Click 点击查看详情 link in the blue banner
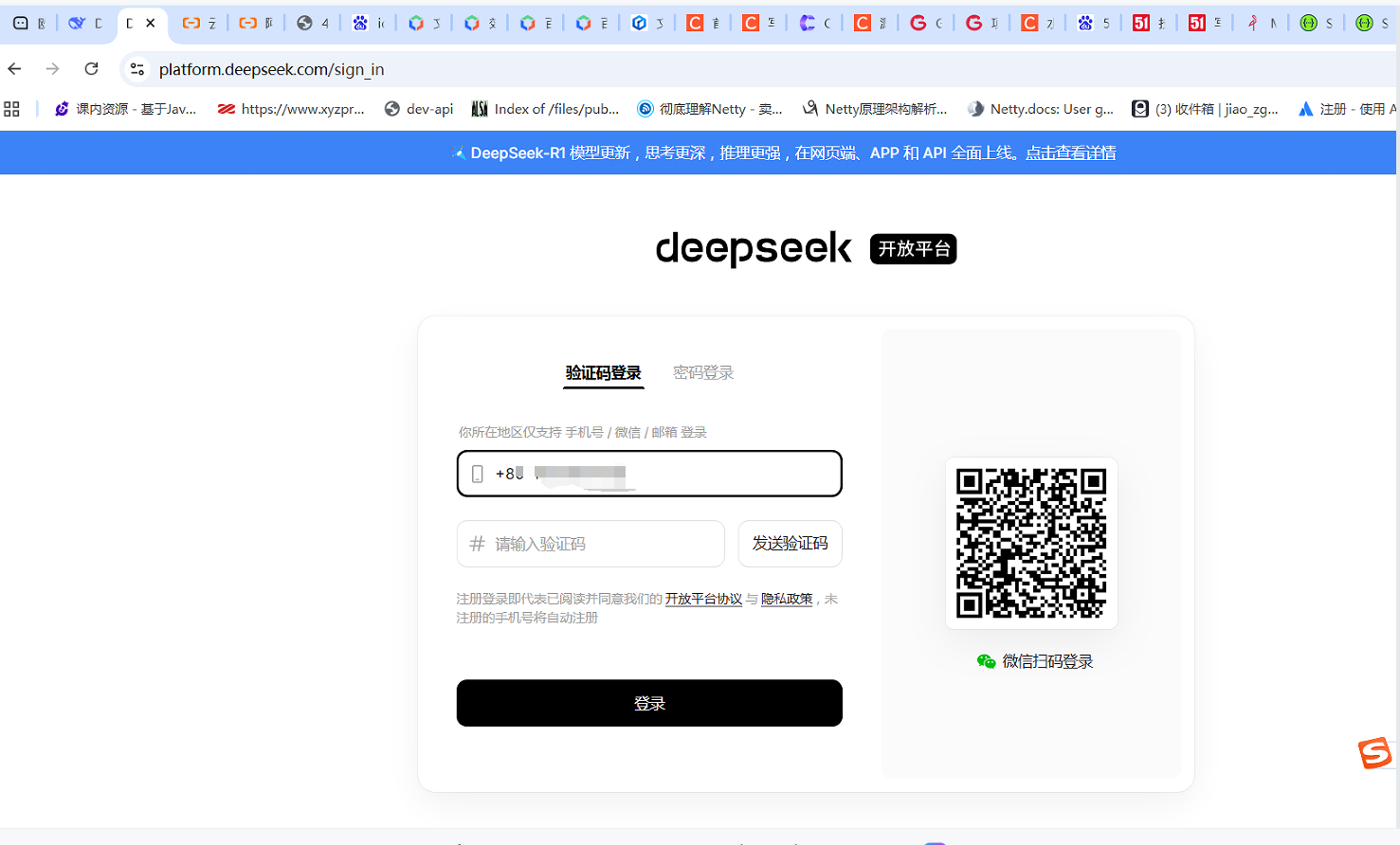The image size is (1400, 845). click(x=1070, y=153)
